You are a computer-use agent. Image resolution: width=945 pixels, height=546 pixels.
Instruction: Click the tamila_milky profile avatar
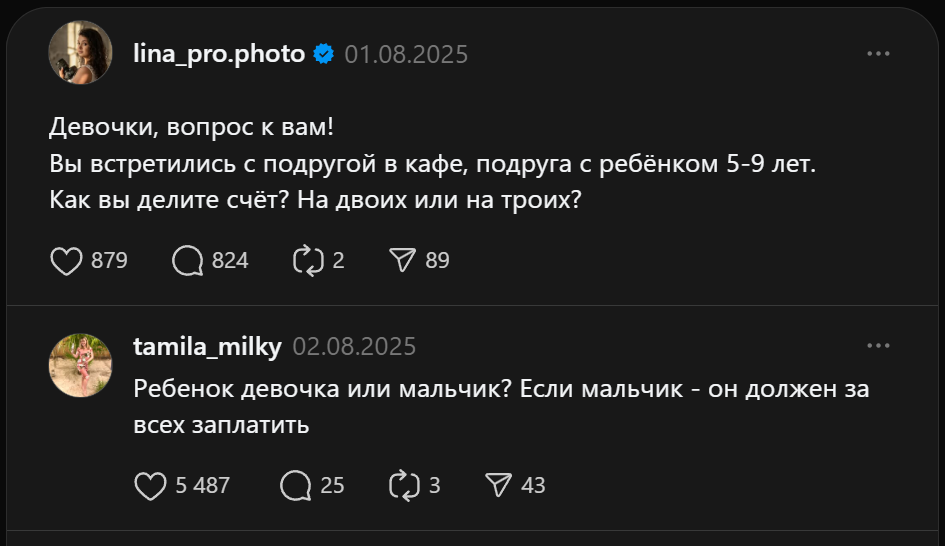80,366
